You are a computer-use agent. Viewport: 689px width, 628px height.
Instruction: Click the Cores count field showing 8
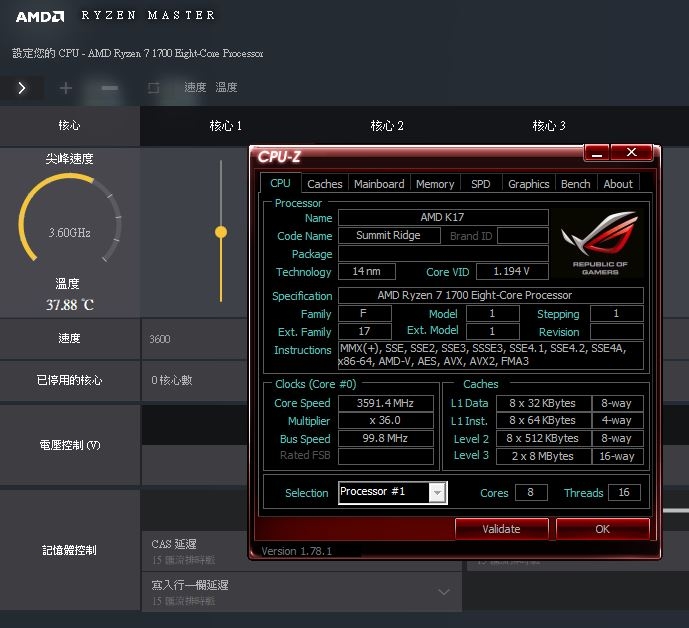pos(531,493)
